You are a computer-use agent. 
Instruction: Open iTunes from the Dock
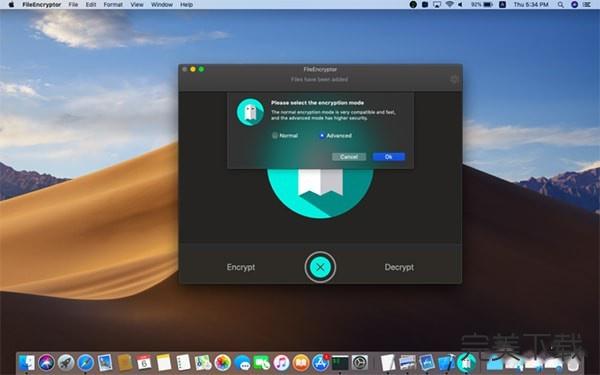pos(281,362)
